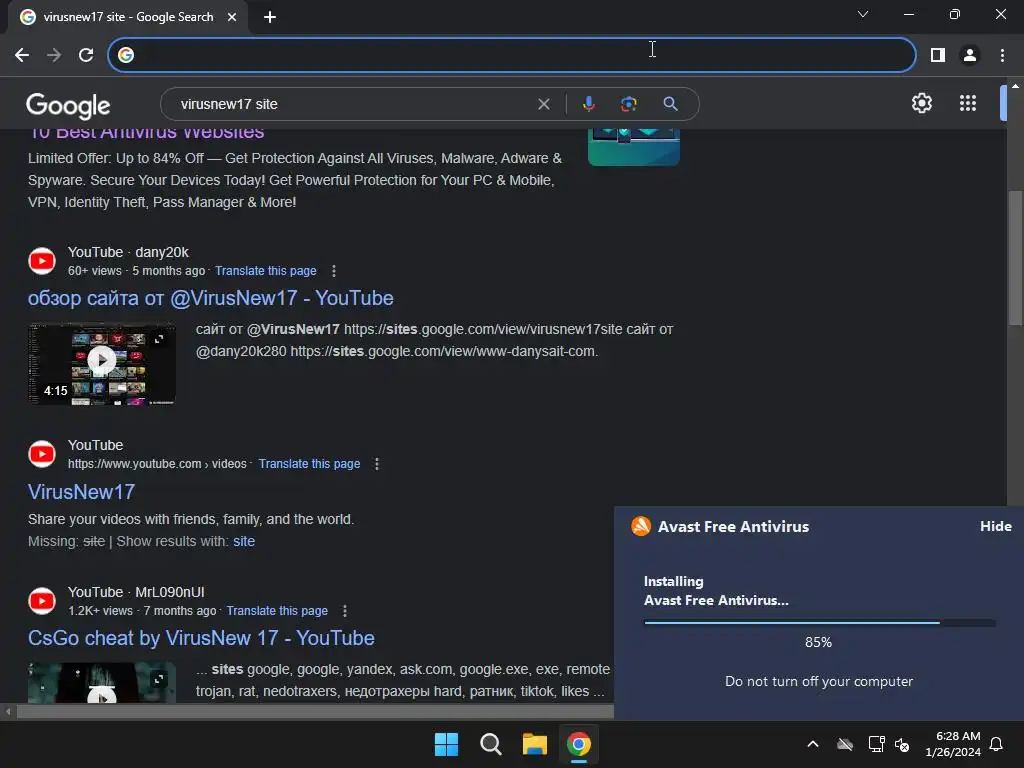Click the muted volume tray icon

[903, 744]
